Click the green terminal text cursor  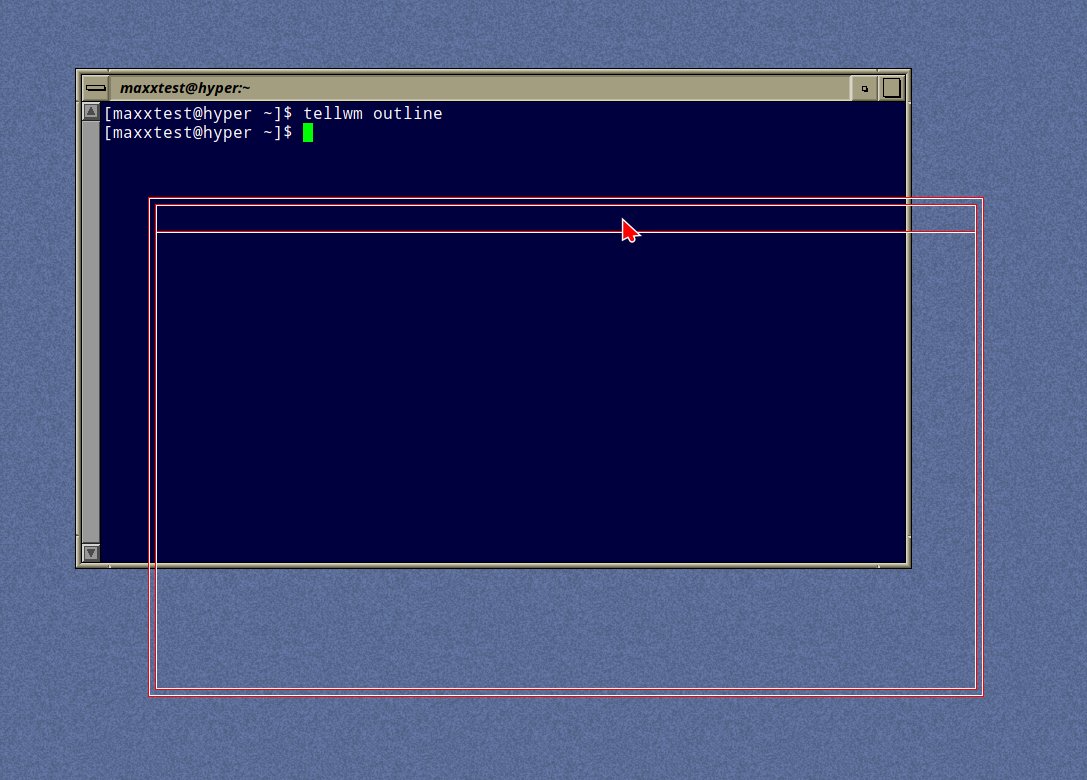pos(309,132)
